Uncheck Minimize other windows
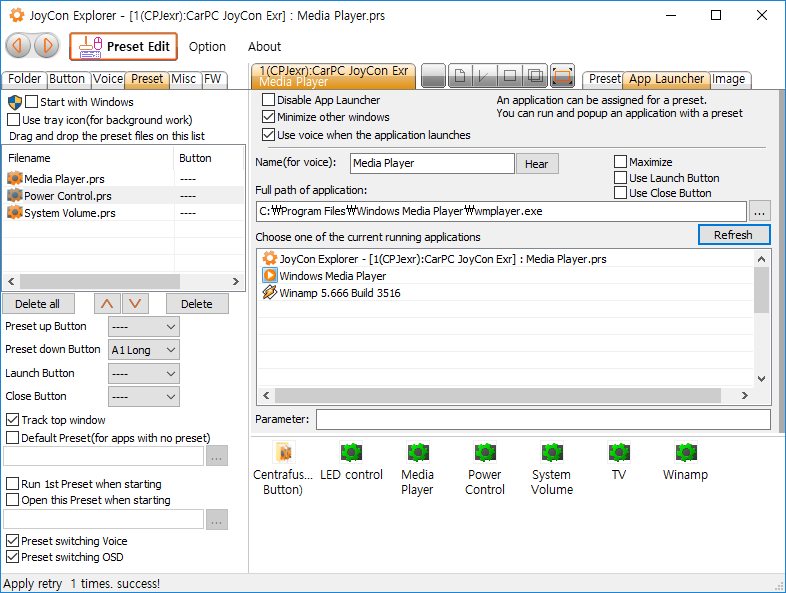Image resolution: width=786 pixels, height=593 pixels. 269,117
